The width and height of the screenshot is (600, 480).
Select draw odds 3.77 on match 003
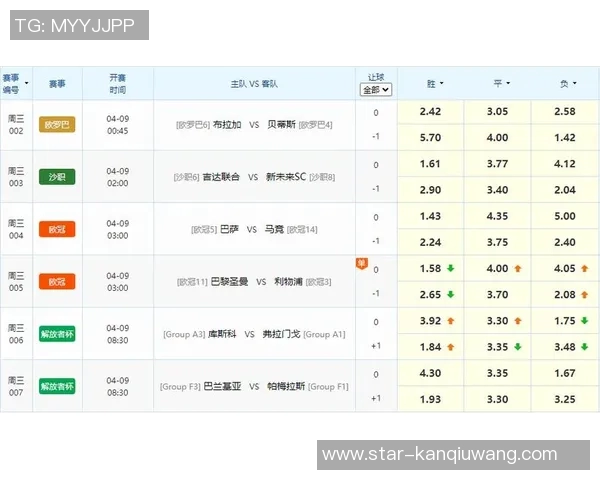[497, 164]
